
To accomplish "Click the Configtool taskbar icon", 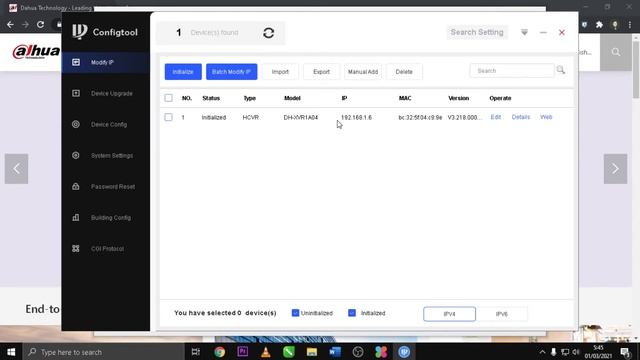I will pyautogui.click(x=404, y=352).
